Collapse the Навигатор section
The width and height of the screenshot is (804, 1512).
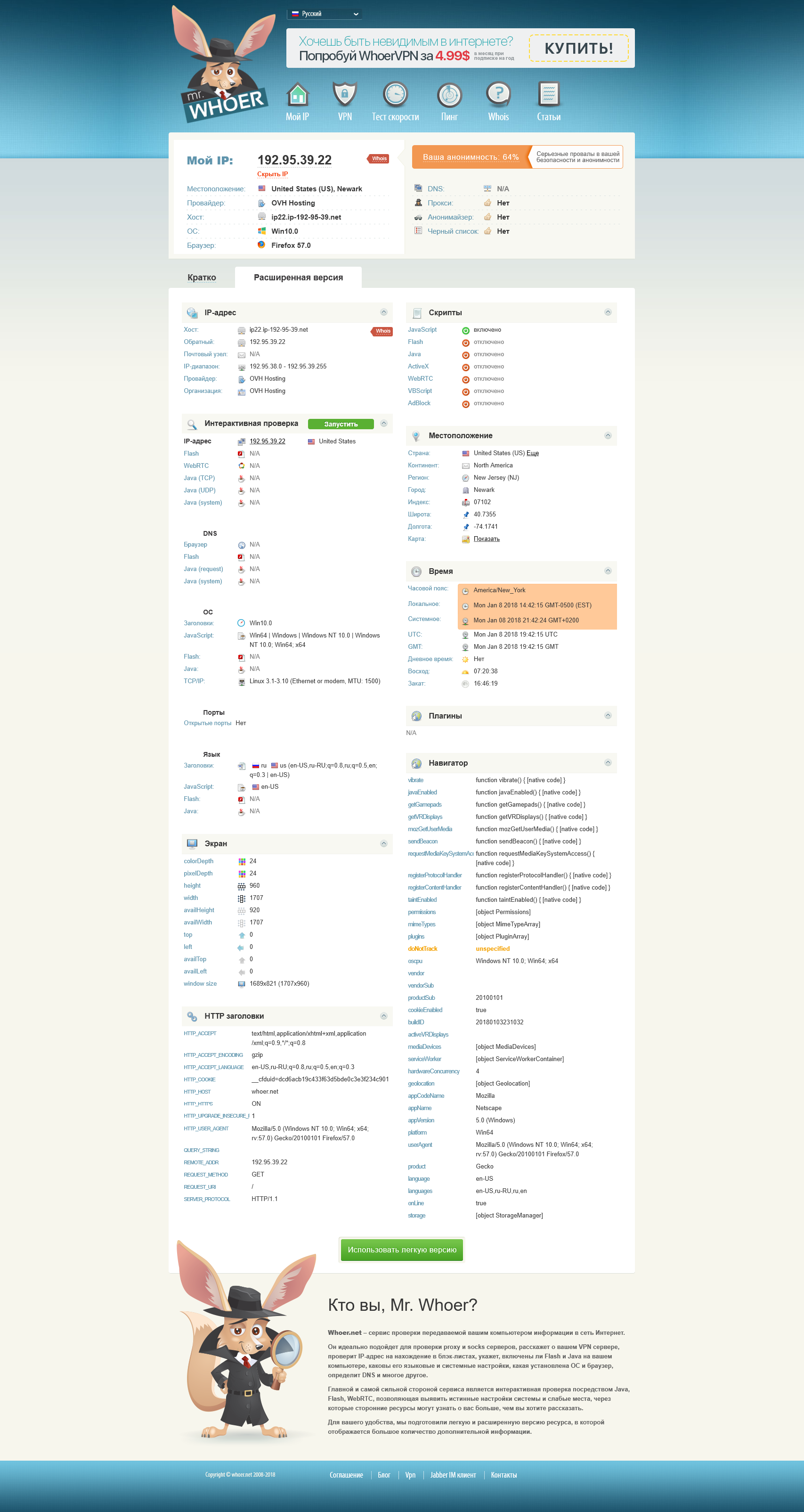coord(608,762)
